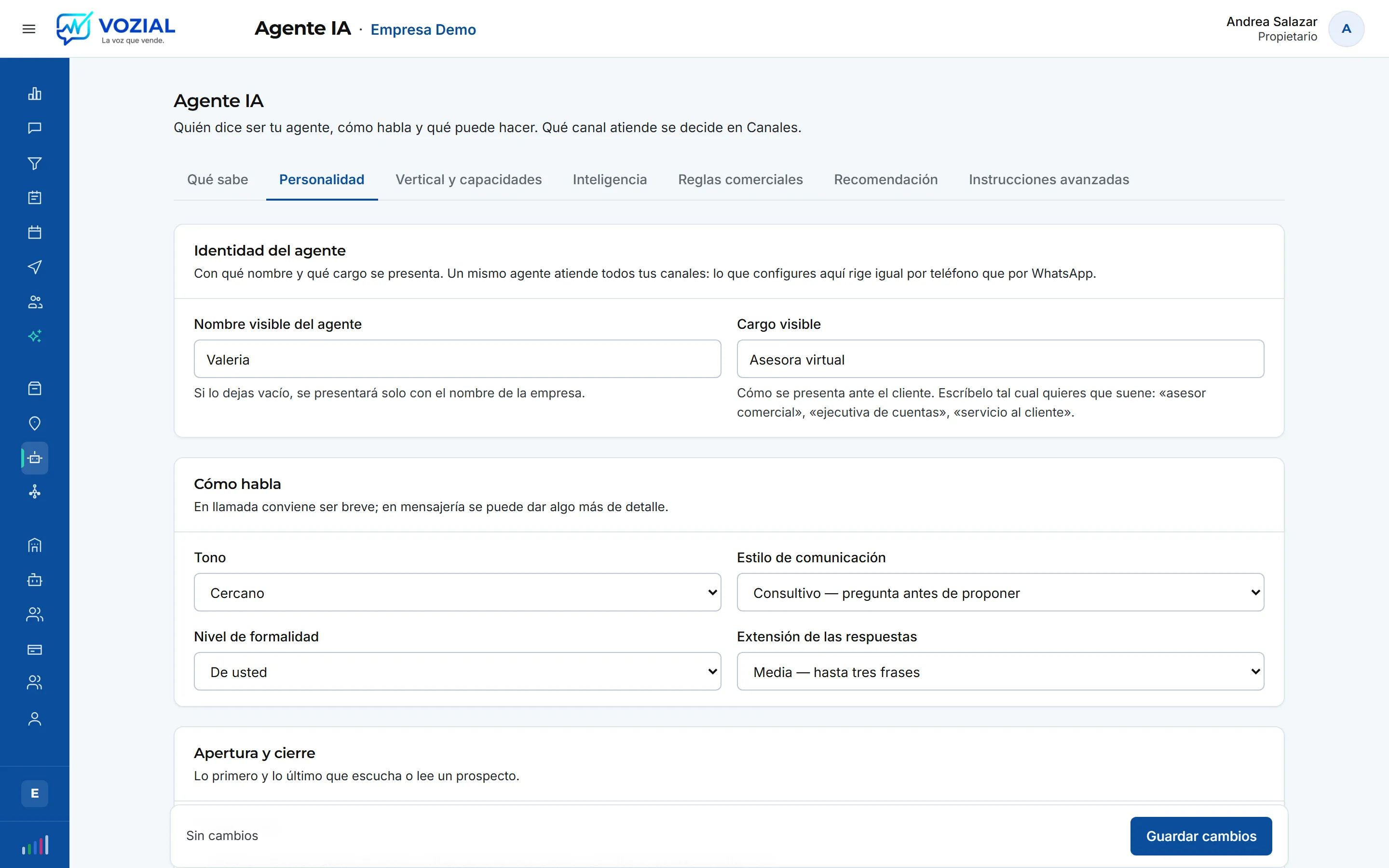
Task: Open the Instrucciones avanzadas tab
Action: click(x=1049, y=180)
